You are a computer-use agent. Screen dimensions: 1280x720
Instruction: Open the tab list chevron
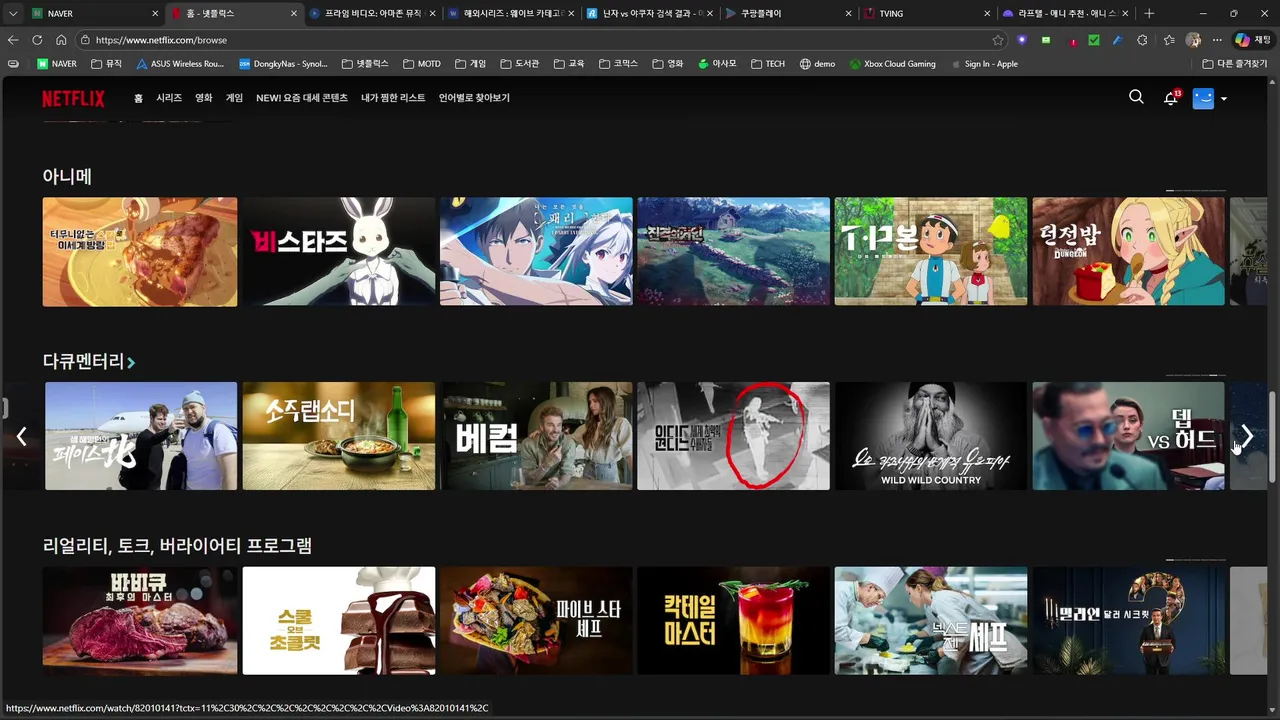point(12,14)
